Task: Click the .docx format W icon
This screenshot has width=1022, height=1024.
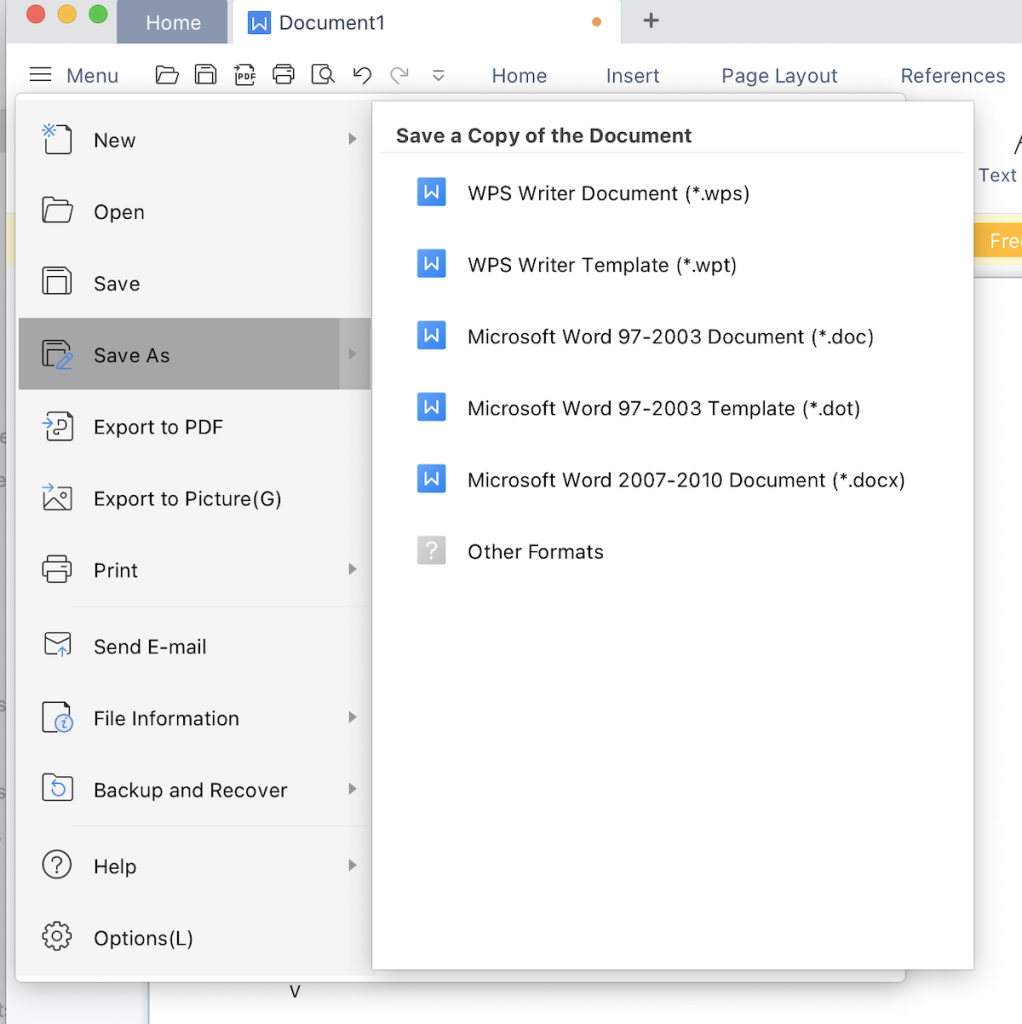Action: pos(432,479)
